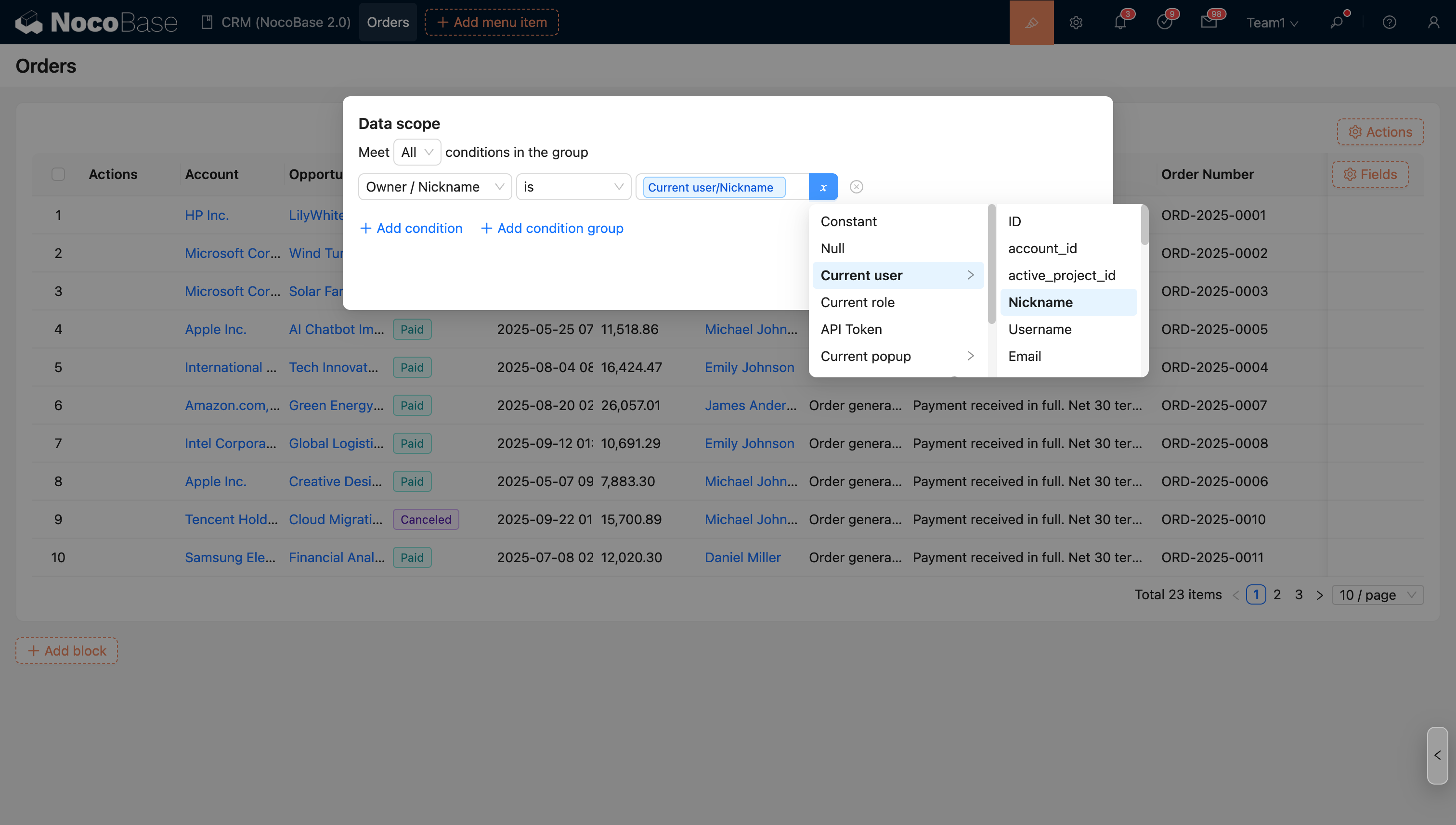1456x825 pixels.
Task: Click Add condition group link
Action: pyautogui.click(x=552, y=228)
